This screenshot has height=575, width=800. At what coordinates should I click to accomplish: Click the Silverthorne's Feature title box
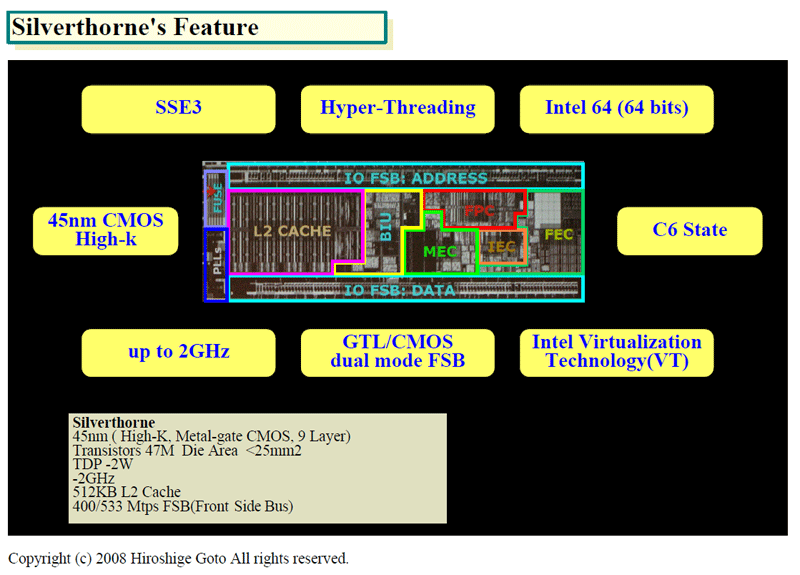[197, 27]
